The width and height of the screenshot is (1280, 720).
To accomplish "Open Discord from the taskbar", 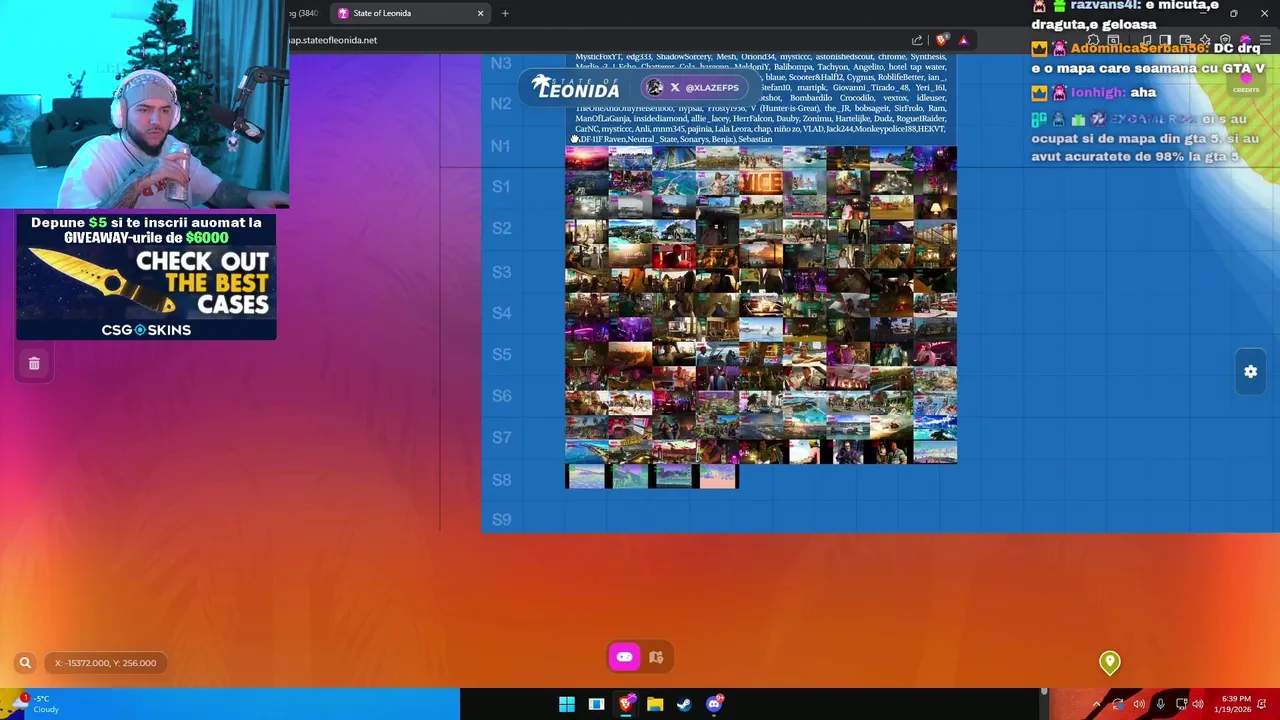I will (x=714, y=704).
